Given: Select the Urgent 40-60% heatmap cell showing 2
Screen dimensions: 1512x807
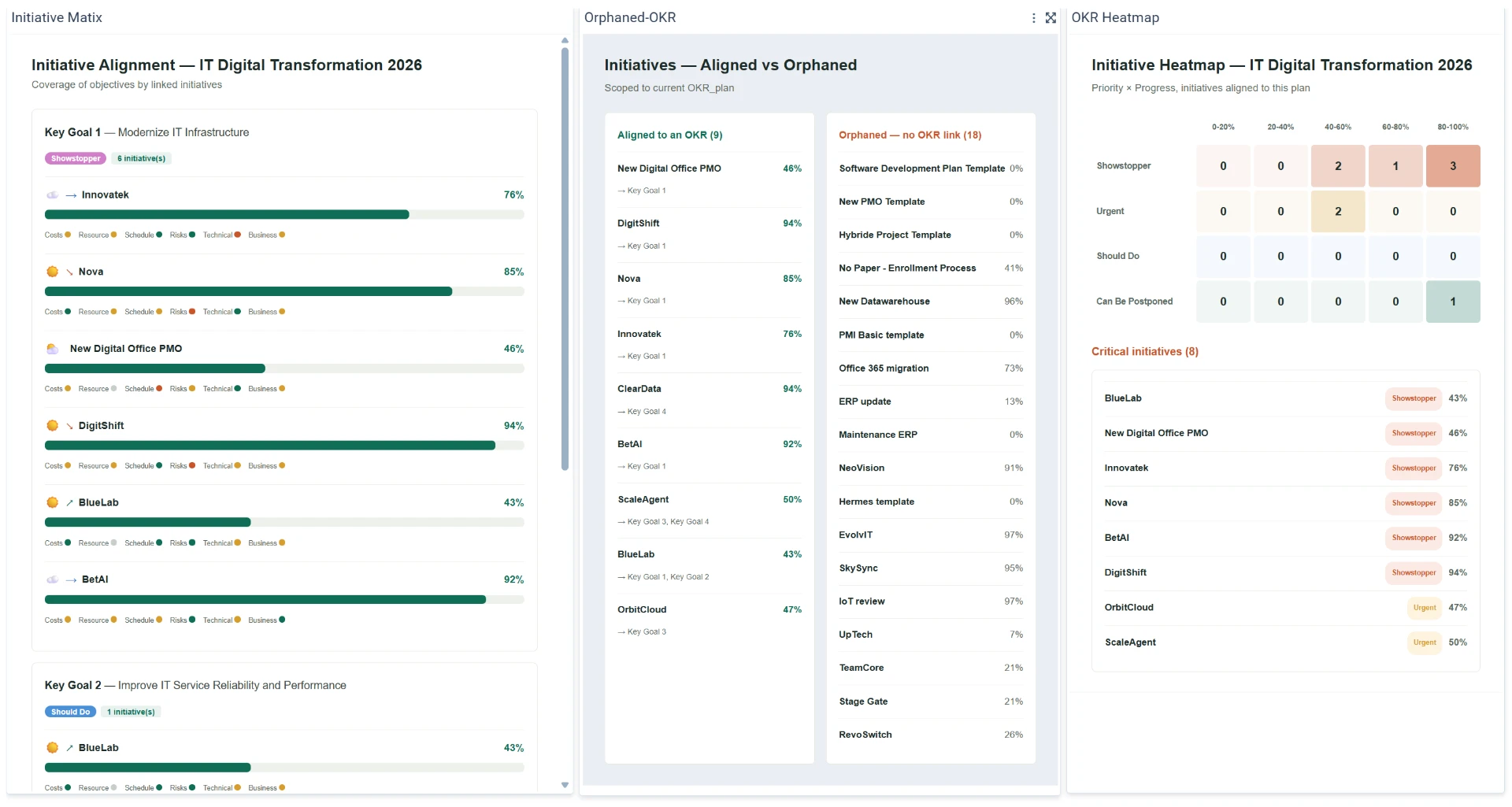Looking at the screenshot, I should (1338, 211).
